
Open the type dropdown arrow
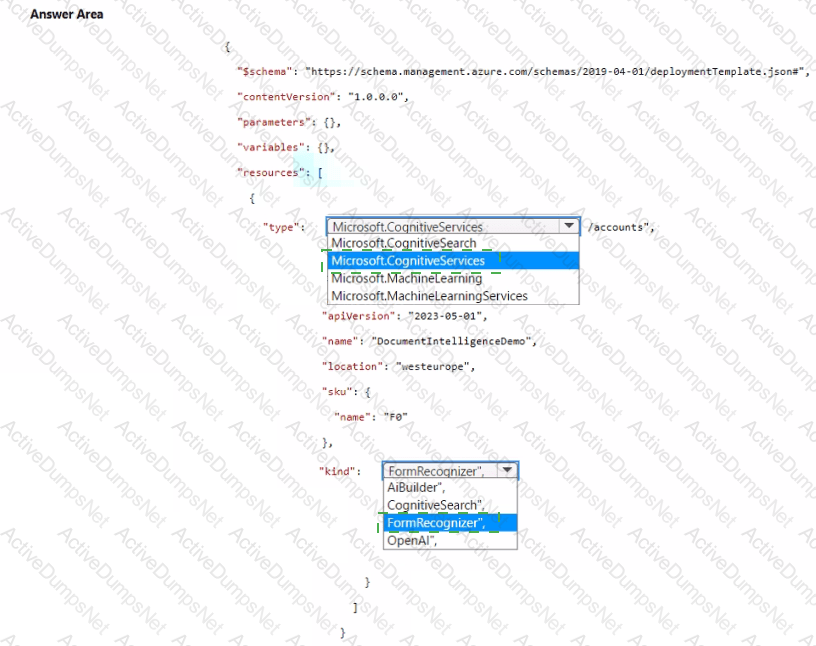coord(570,227)
